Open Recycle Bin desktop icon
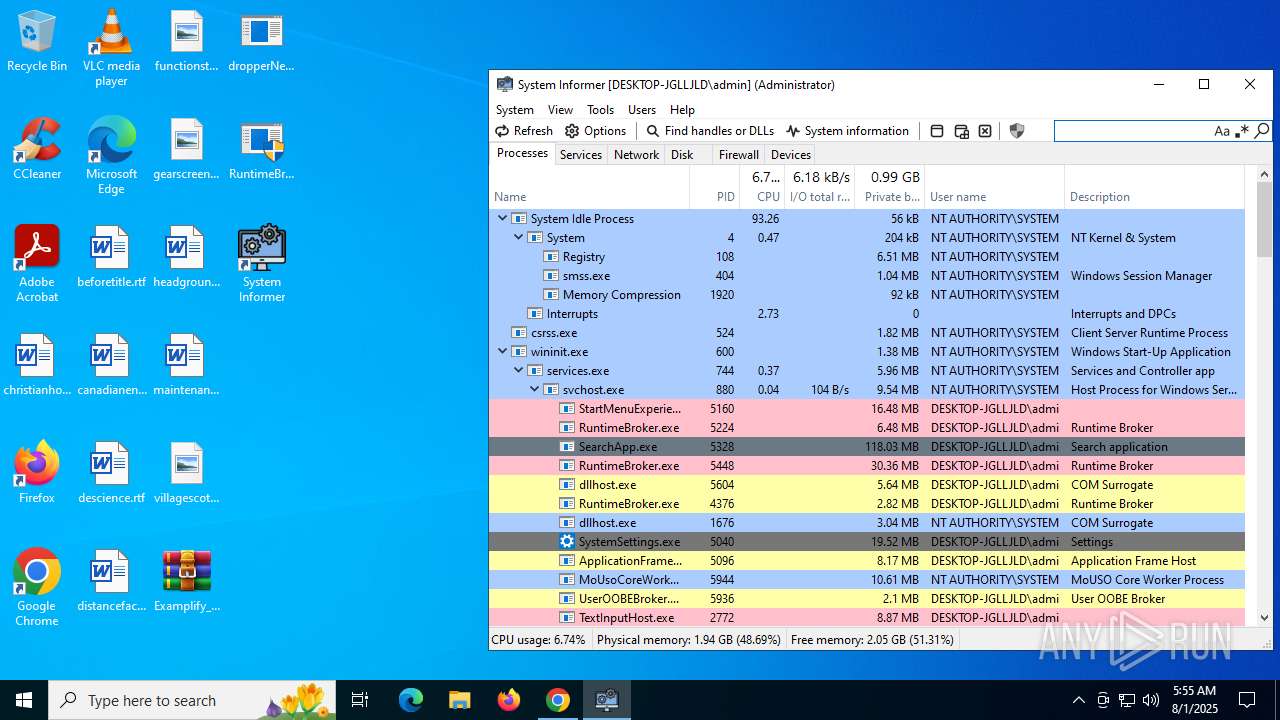Viewport: 1280px width, 720px height. pyautogui.click(x=37, y=41)
